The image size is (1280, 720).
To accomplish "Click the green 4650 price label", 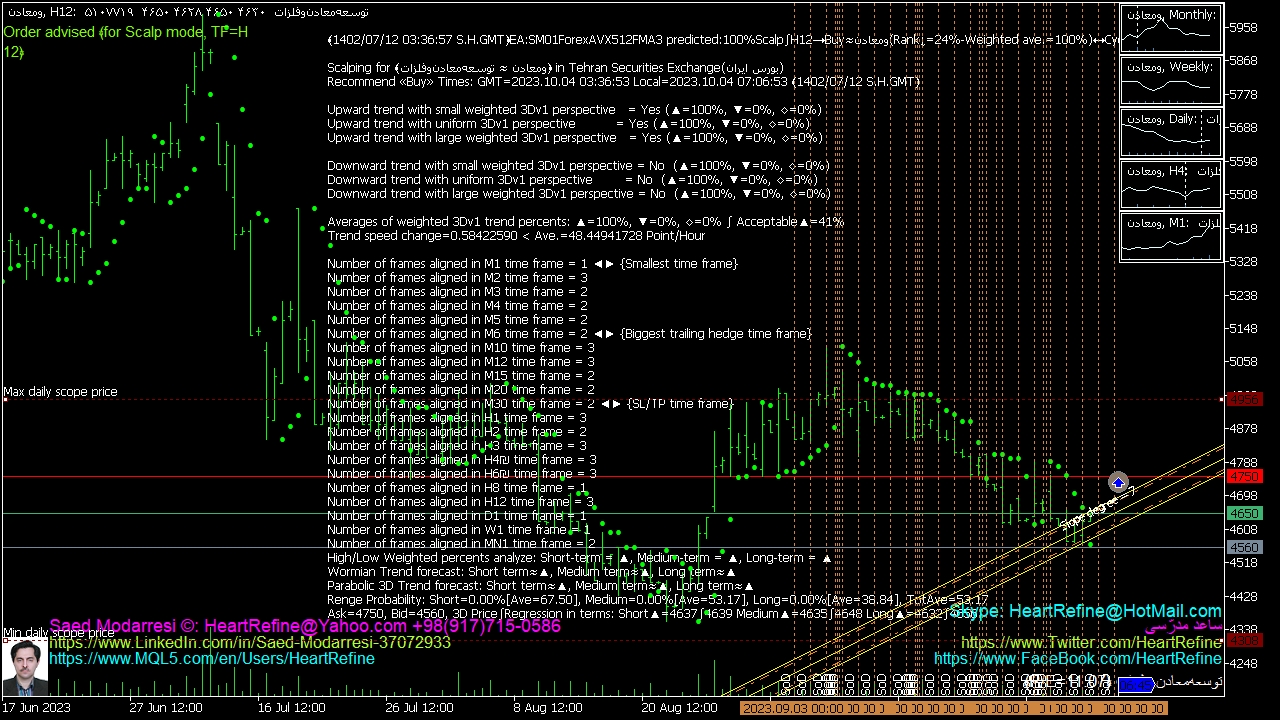I will (x=1244, y=513).
